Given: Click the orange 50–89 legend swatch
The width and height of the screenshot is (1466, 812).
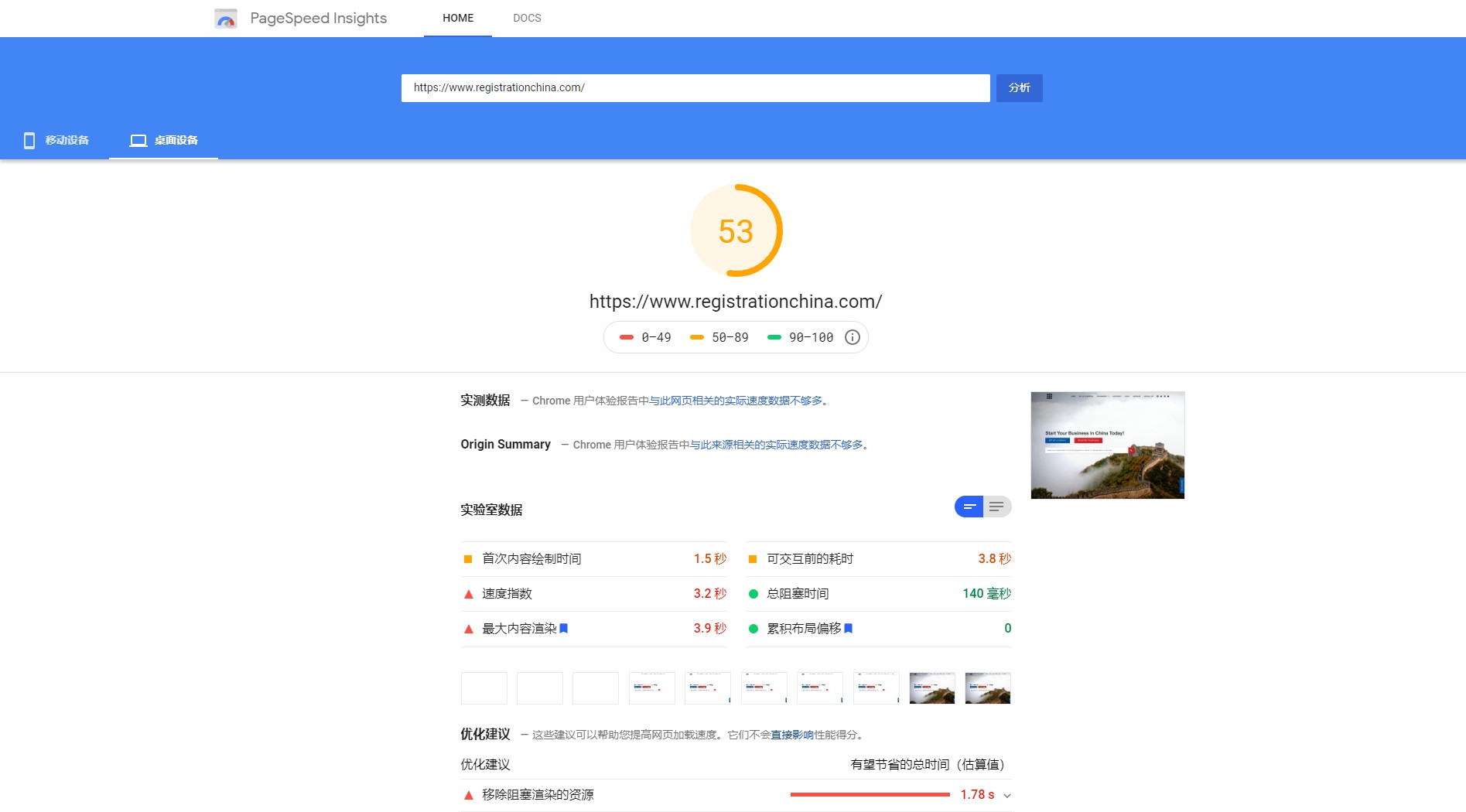Looking at the screenshot, I should pyautogui.click(x=697, y=337).
